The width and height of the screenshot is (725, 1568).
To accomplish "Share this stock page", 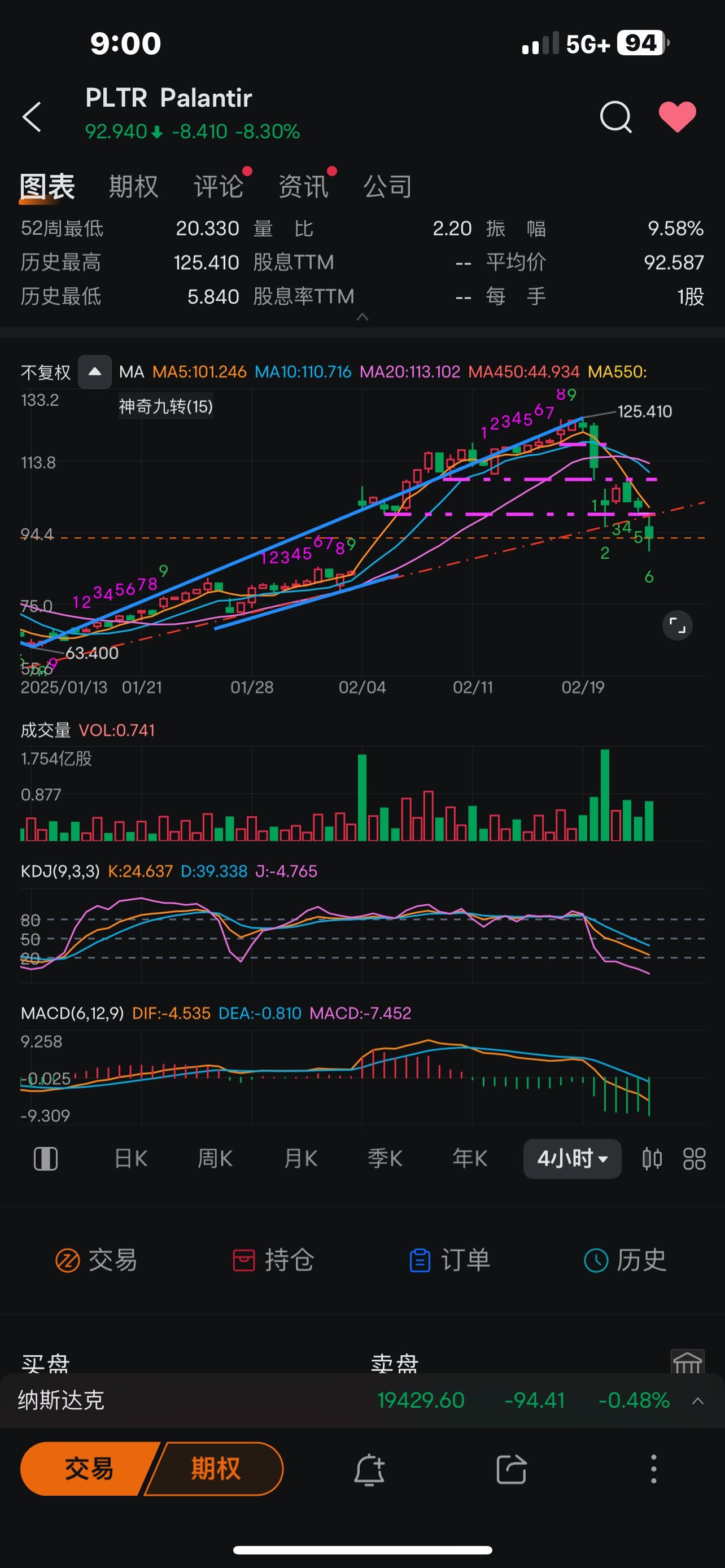I will click(511, 1469).
